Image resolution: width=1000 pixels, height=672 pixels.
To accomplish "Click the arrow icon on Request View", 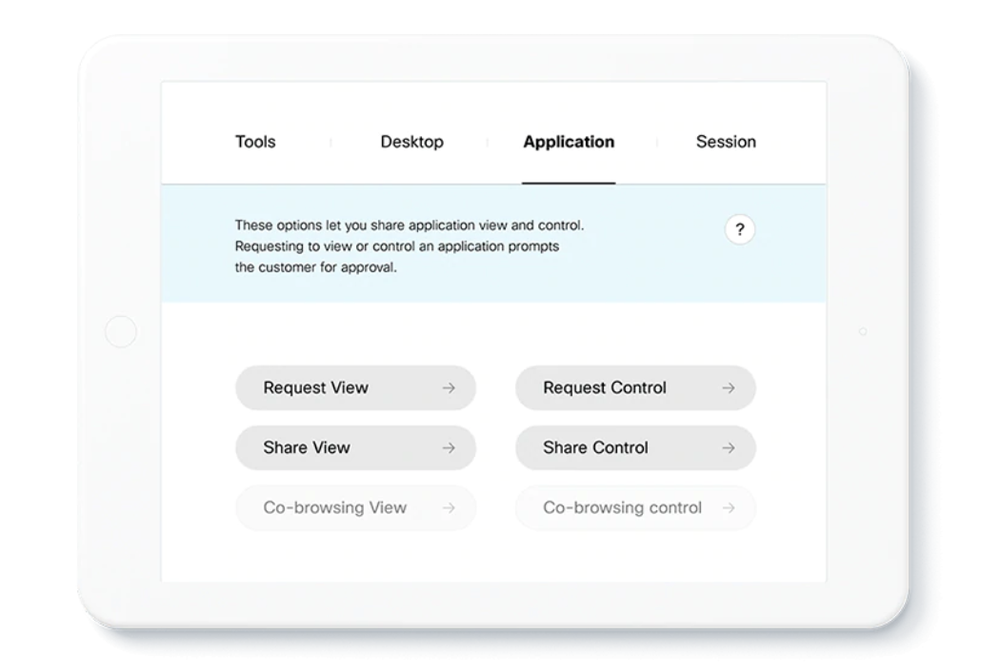I will [x=448, y=388].
